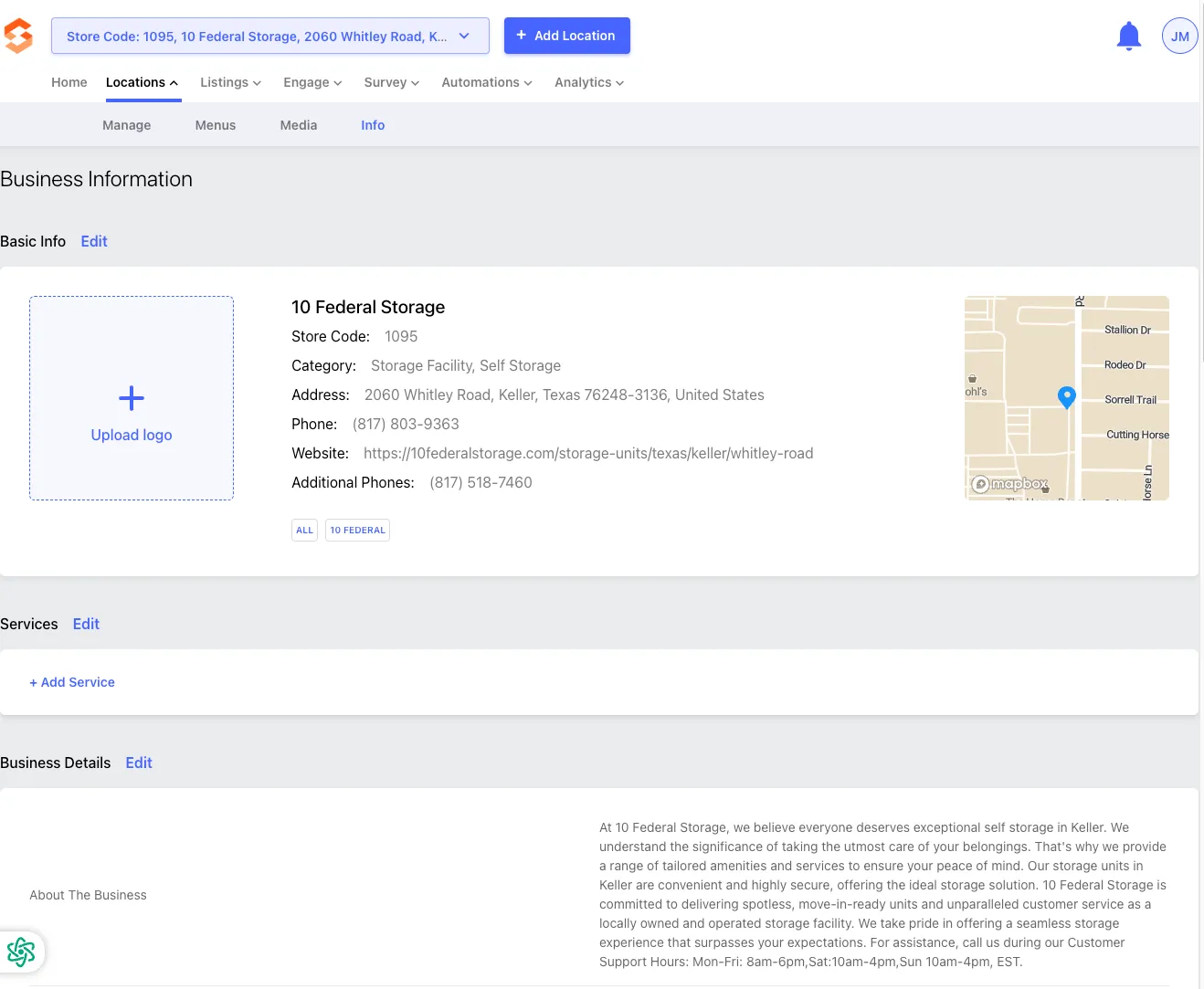Open the store location selector dropdown

click(x=270, y=36)
